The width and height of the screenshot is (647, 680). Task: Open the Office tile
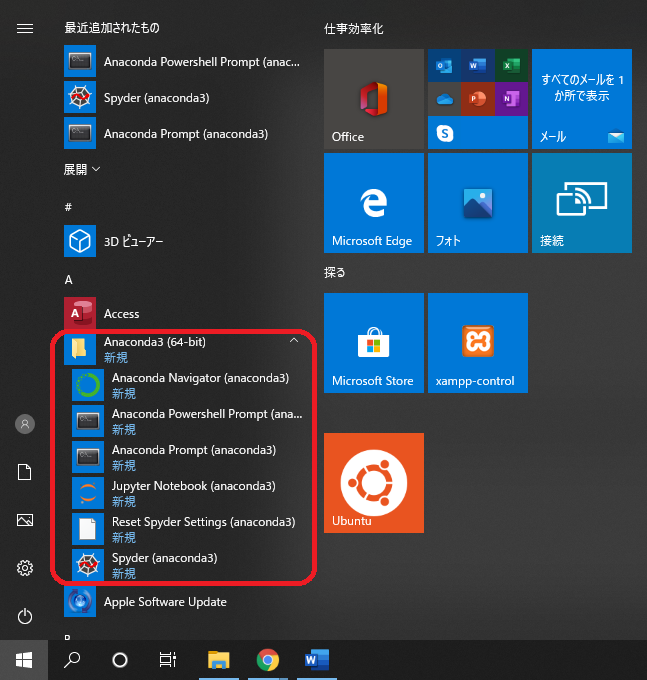coord(374,99)
